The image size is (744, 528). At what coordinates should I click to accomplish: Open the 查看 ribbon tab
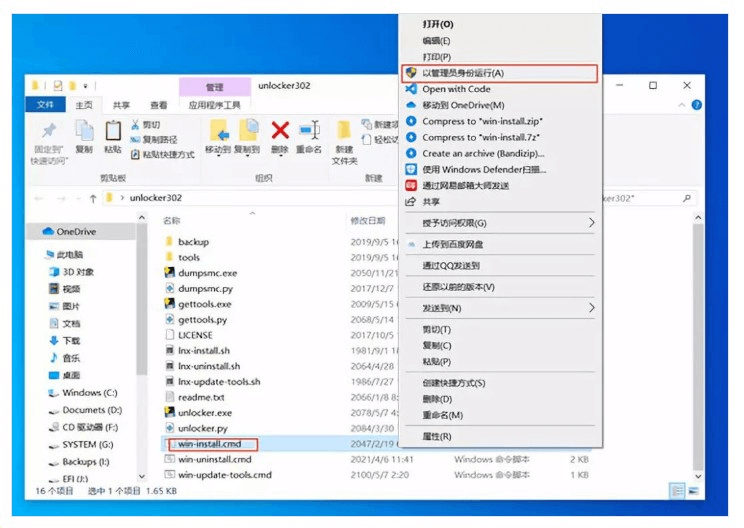158,105
